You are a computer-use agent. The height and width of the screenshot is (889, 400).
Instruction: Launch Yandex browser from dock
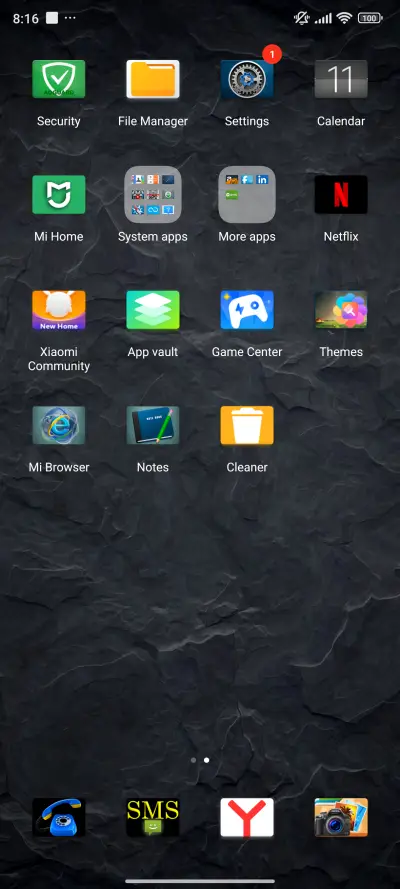tap(247, 818)
